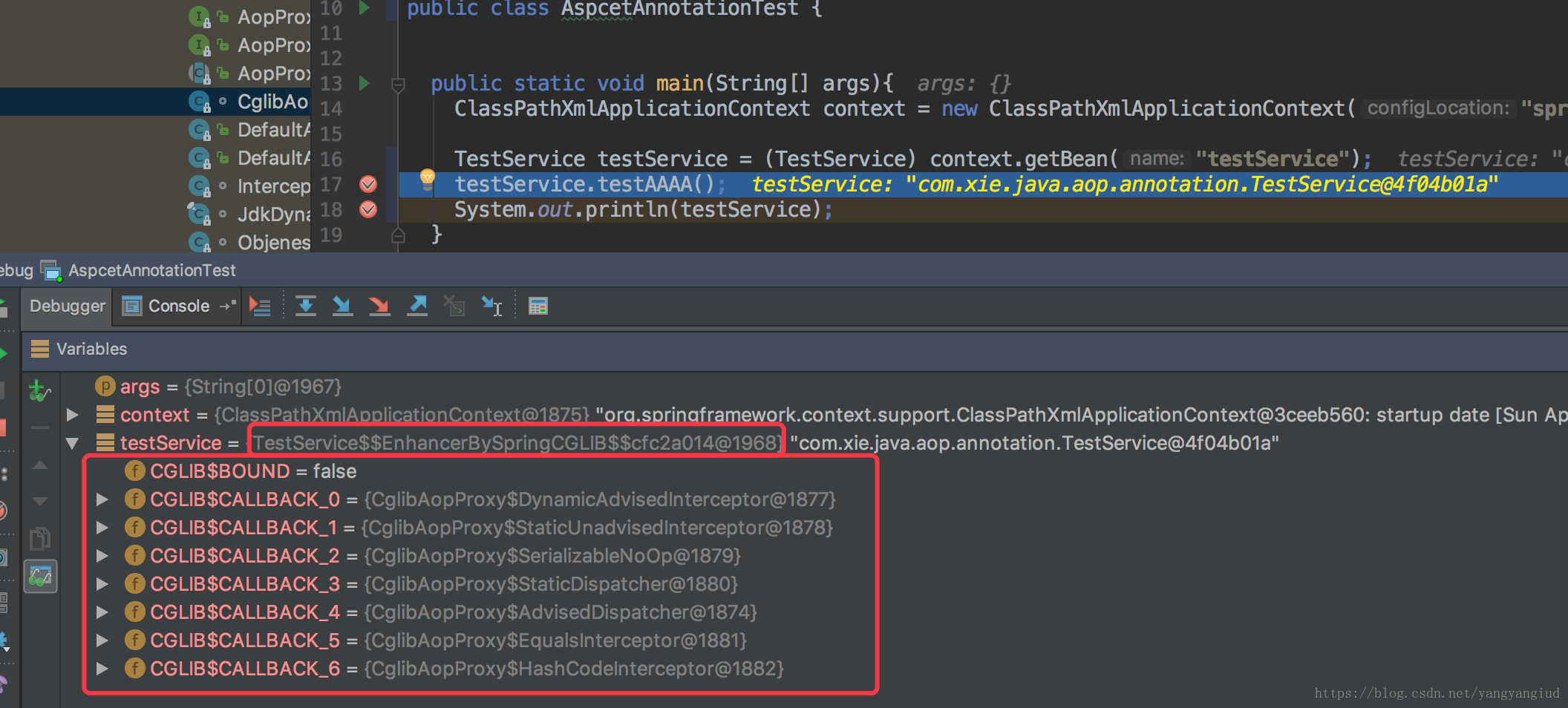Click the AspcetAnnotationTest class name in code

tap(679, 8)
